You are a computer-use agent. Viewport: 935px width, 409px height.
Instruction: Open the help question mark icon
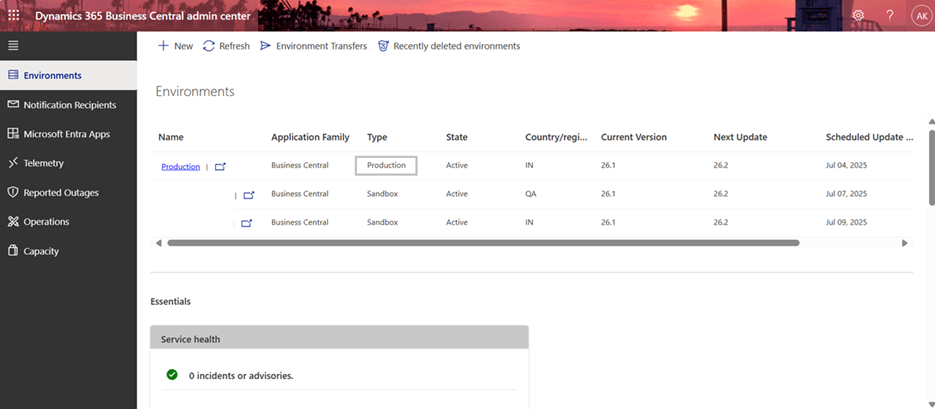[x=890, y=16]
